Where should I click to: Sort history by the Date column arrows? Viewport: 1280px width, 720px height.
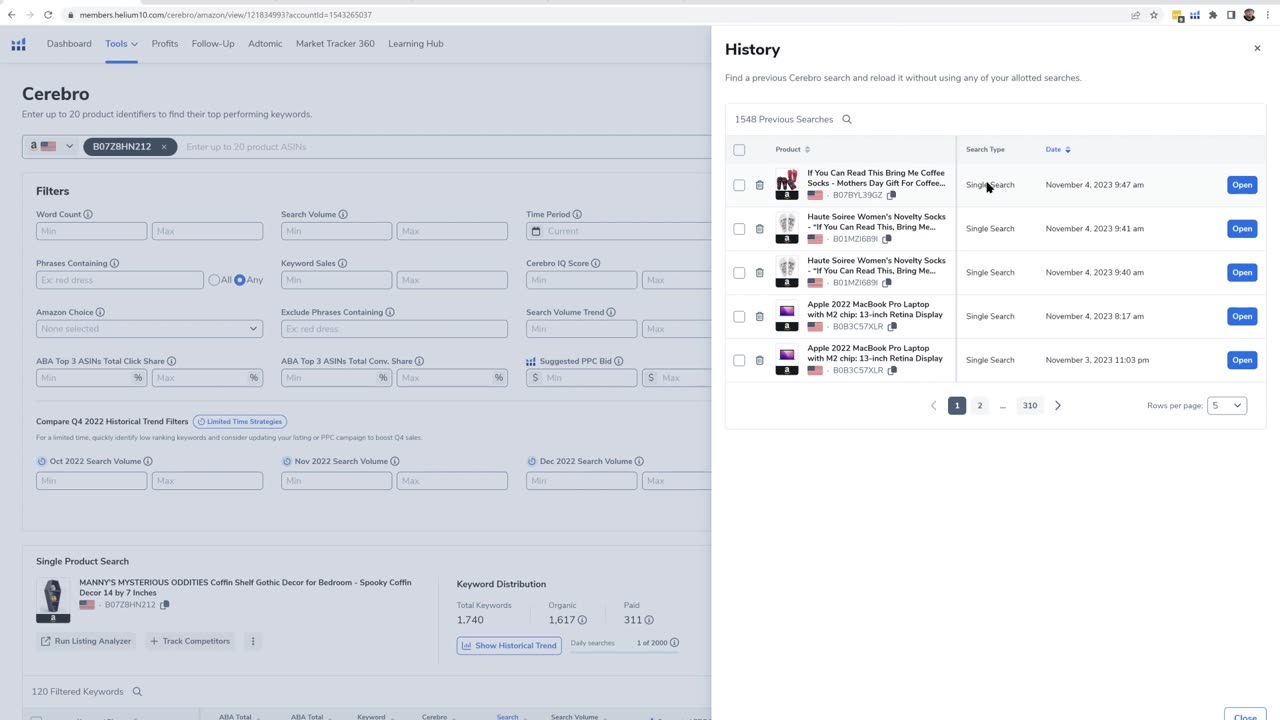point(1068,149)
